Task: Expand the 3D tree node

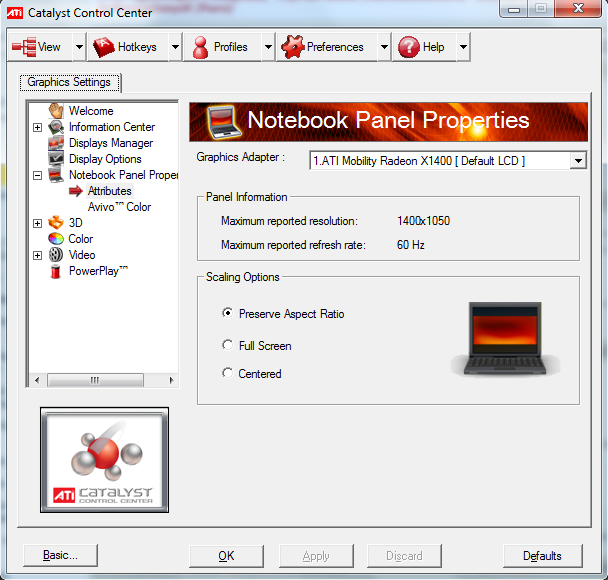Action: [38, 223]
